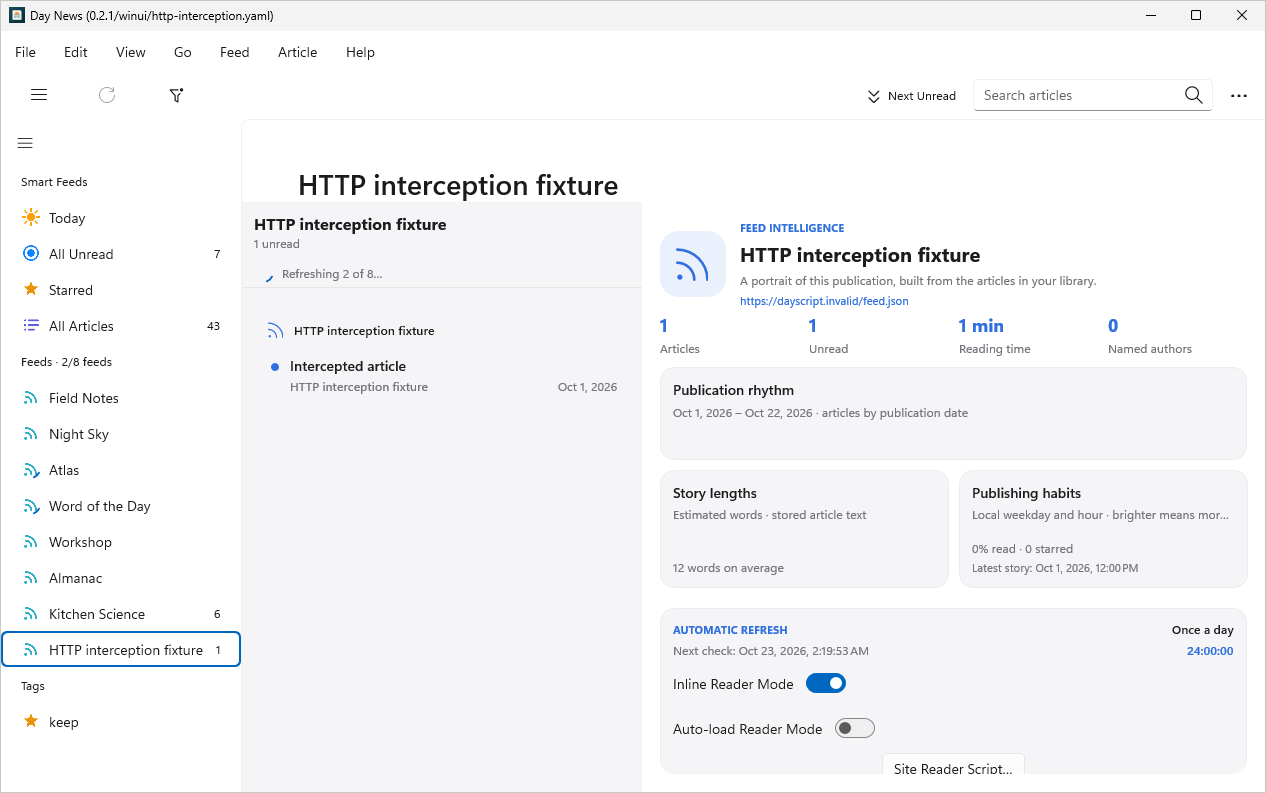Click the Refreshing 2 of 8 progress indicator
This screenshot has height=793, width=1266.
pos(324,274)
